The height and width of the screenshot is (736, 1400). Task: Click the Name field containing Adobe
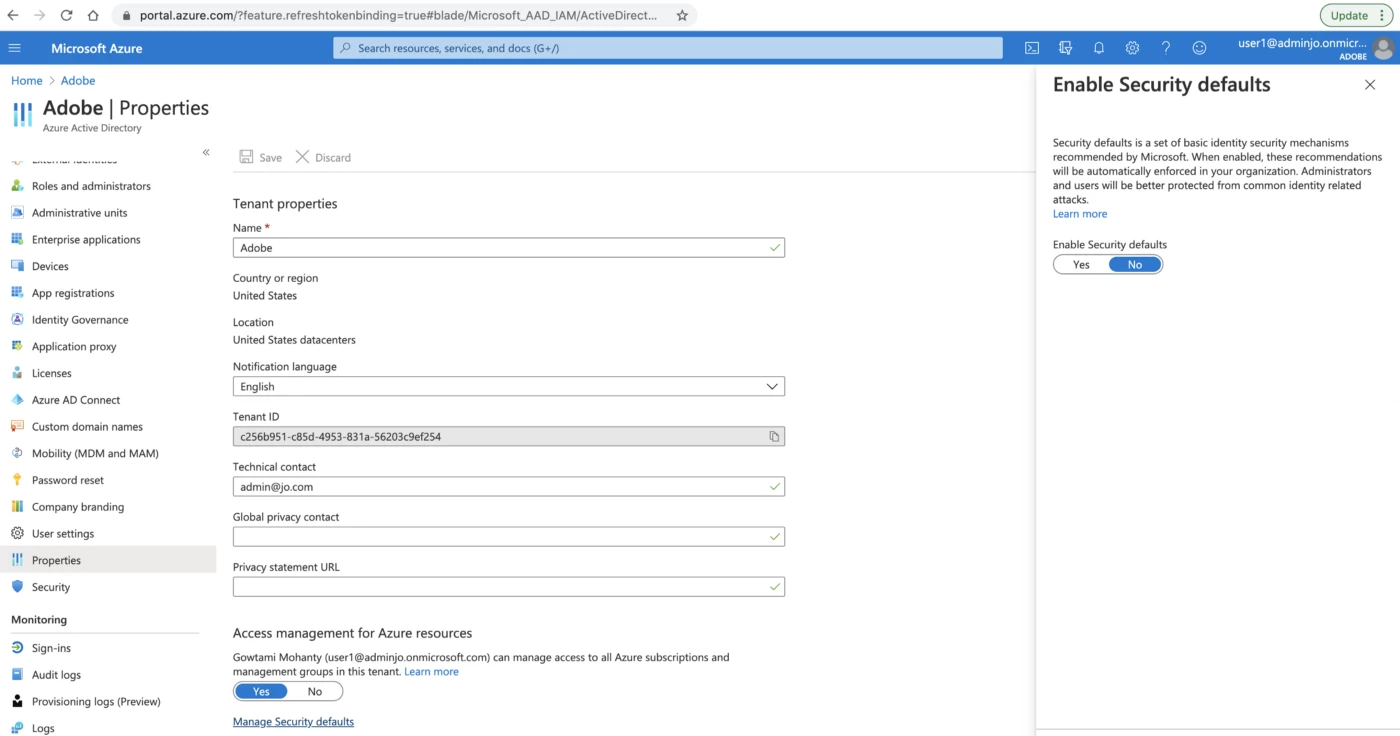tap(509, 248)
